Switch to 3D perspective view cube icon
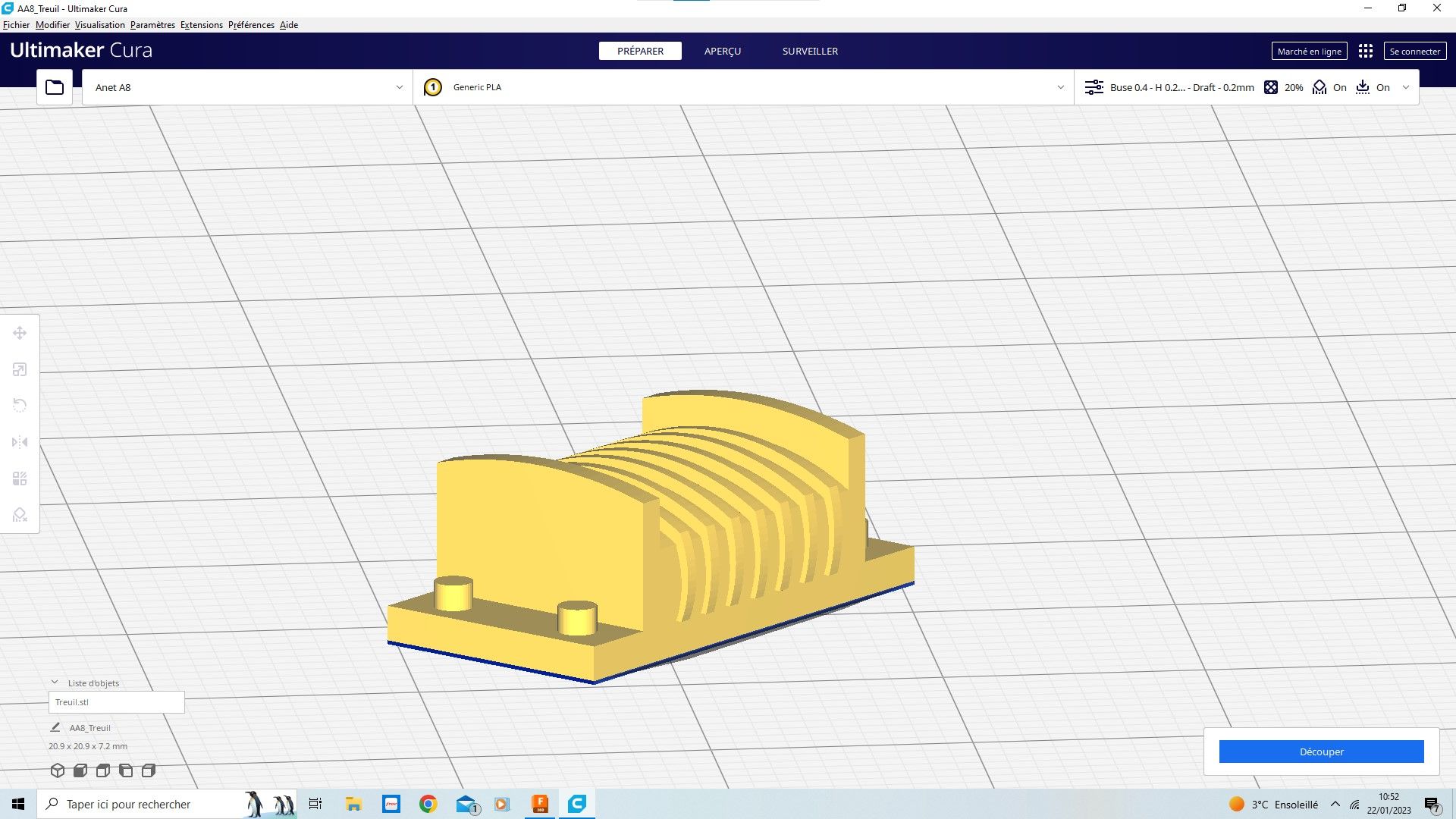 click(58, 770)
